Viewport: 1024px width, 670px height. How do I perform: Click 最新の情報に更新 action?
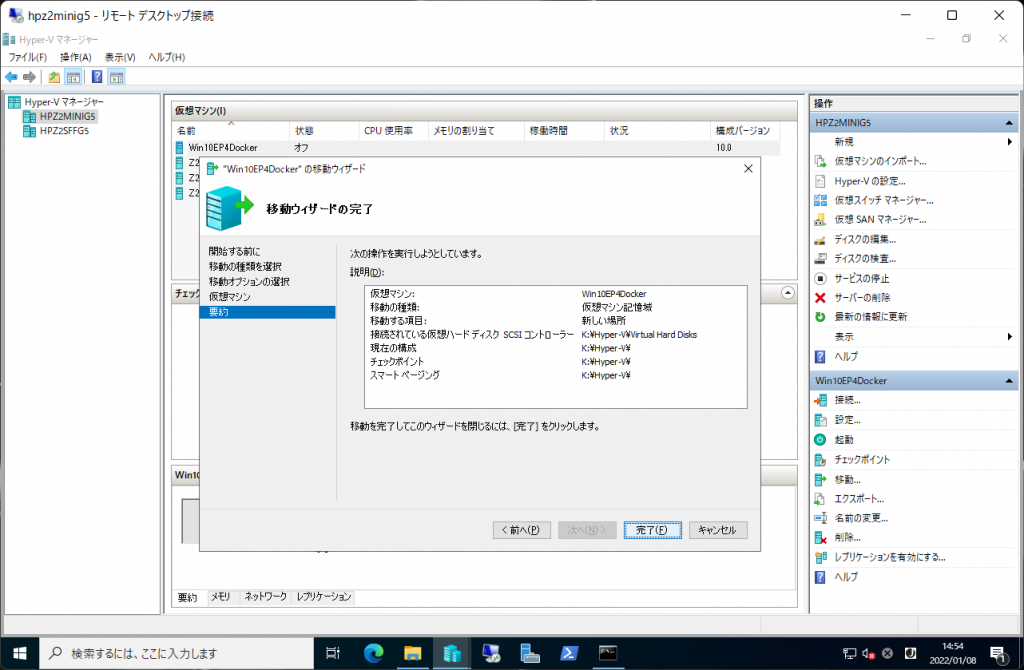click(x=871, y=317)
